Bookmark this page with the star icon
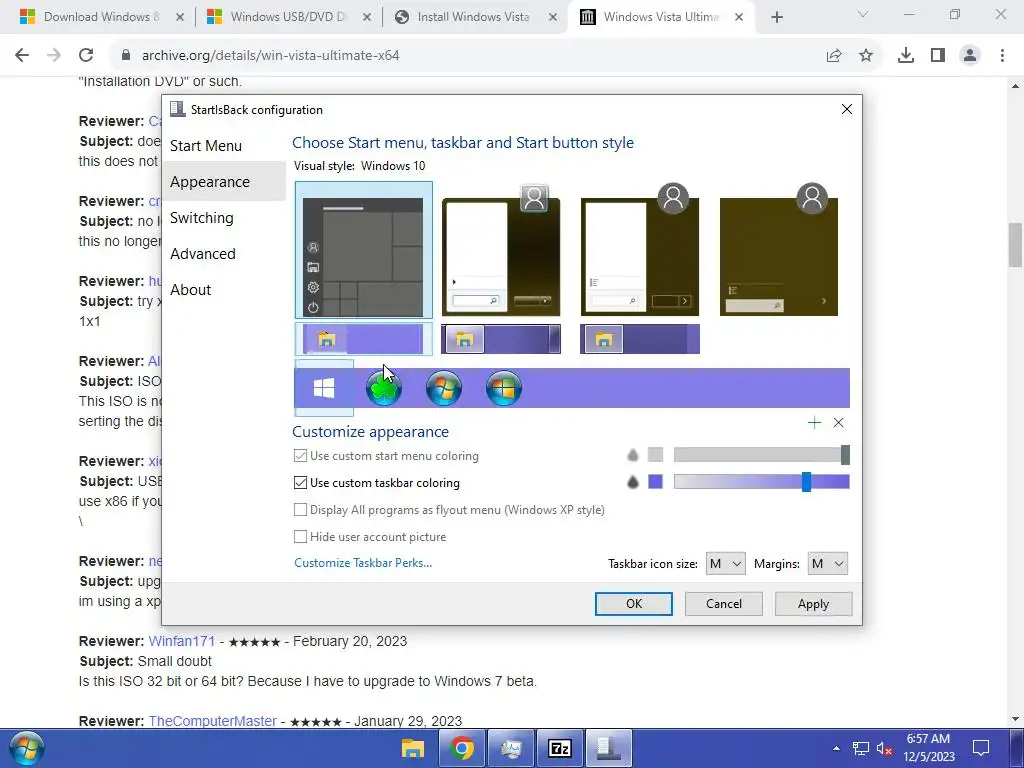The height and width of the screenshot is (768, 1024). click(x=866, y=56)
